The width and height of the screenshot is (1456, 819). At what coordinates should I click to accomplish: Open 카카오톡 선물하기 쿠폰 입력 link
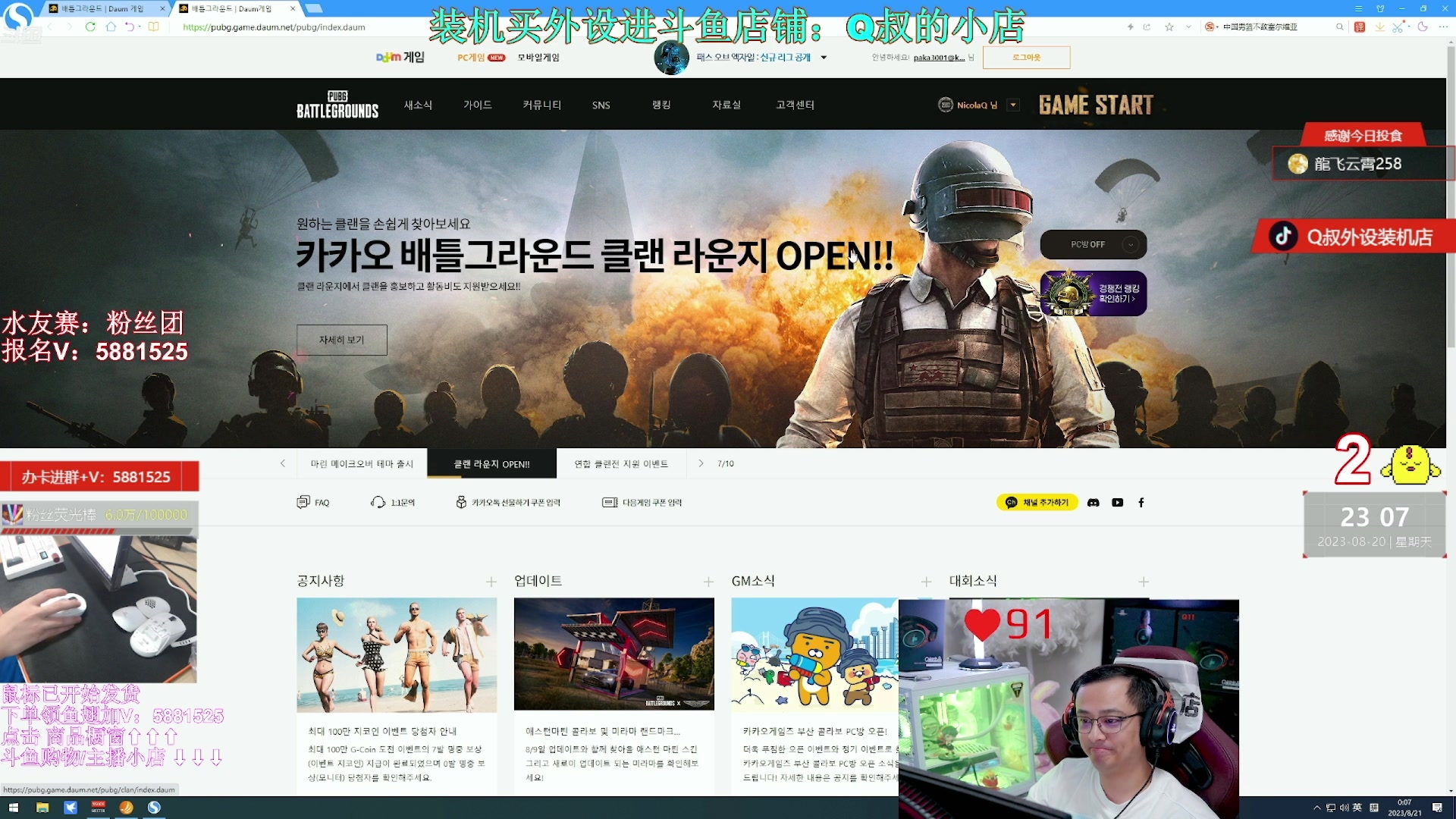(507, 502)
